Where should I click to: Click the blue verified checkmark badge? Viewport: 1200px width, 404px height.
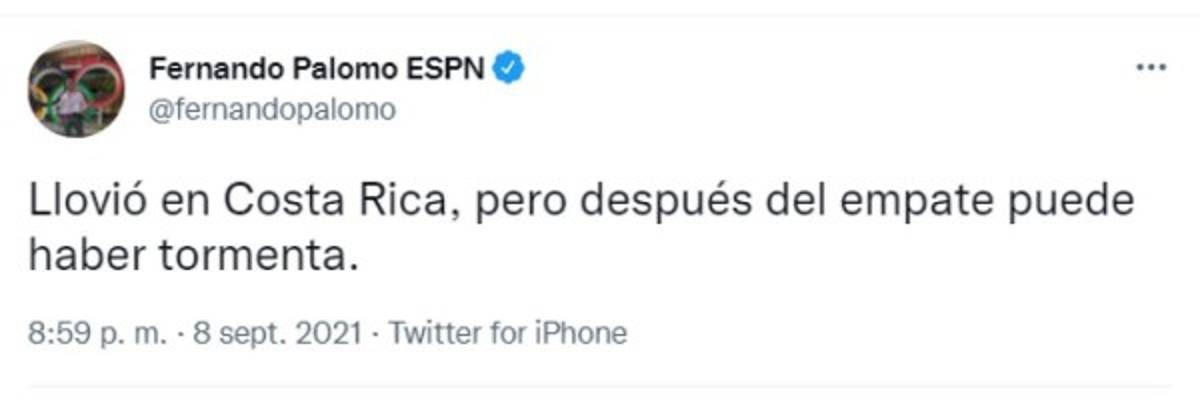click(511, 68)
